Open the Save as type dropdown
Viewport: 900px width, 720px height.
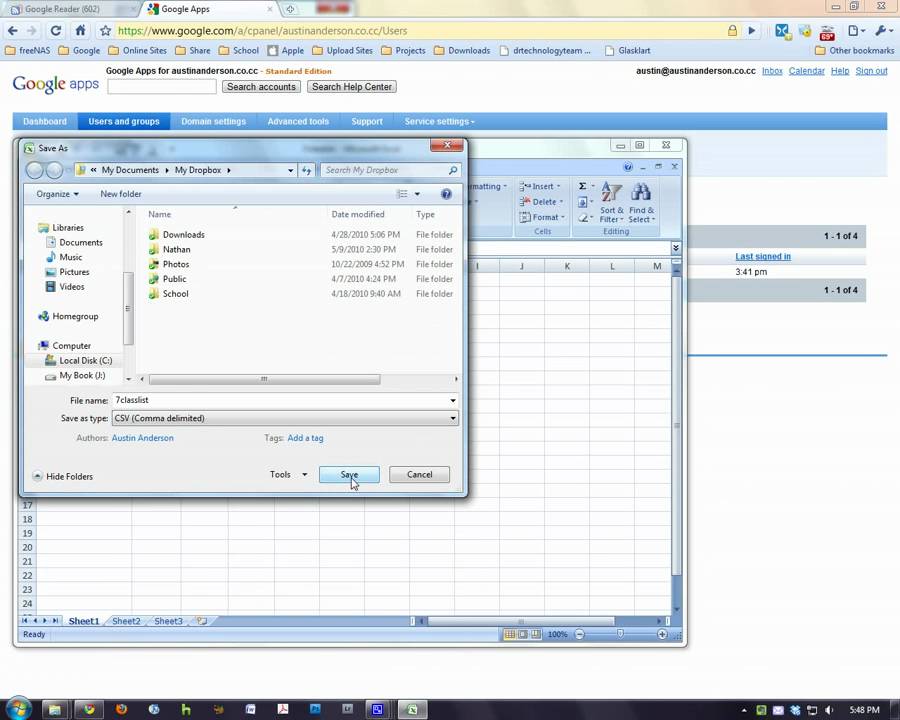285,418
